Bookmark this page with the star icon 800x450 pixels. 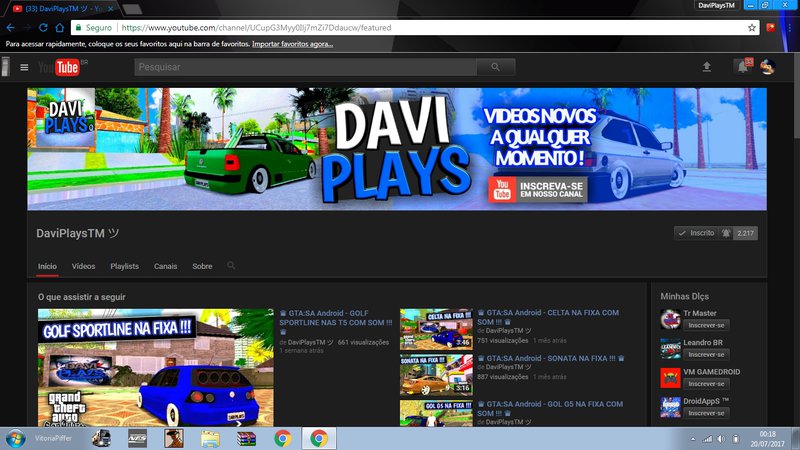[x=752, y=28]
